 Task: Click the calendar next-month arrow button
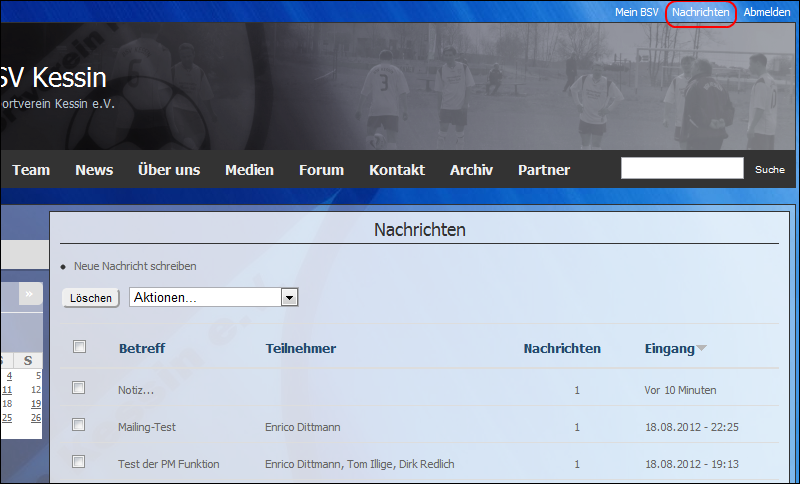coord(29,294)
